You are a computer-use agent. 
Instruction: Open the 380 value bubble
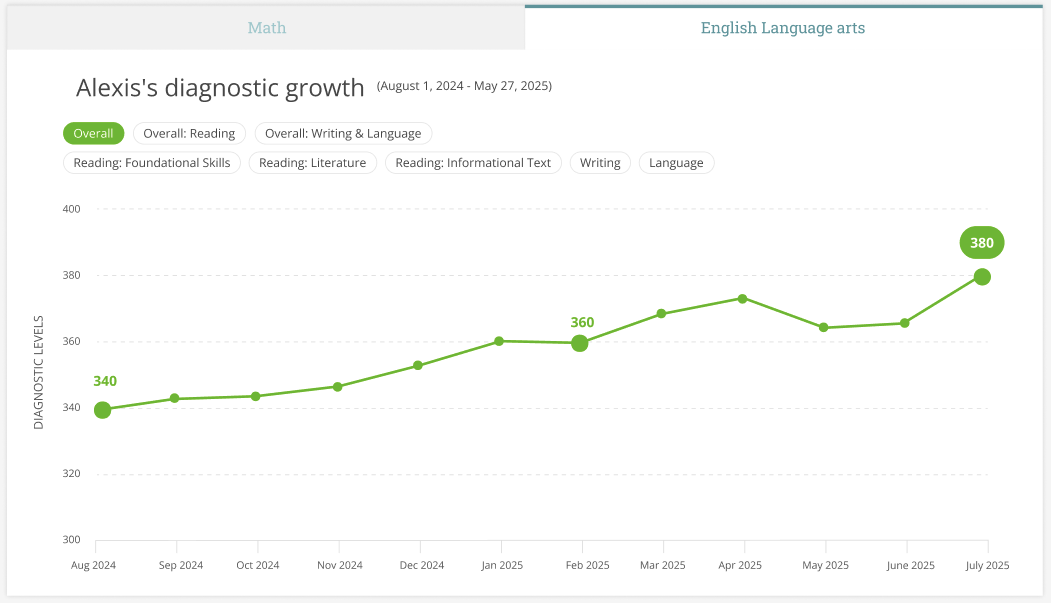point(982,243)
